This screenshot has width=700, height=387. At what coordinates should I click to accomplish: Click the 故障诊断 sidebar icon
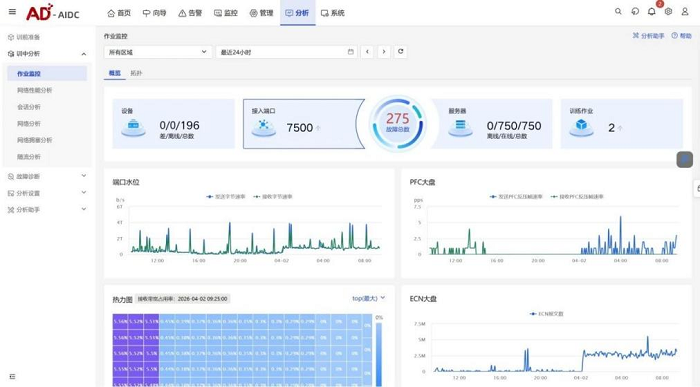pos(11,176)
